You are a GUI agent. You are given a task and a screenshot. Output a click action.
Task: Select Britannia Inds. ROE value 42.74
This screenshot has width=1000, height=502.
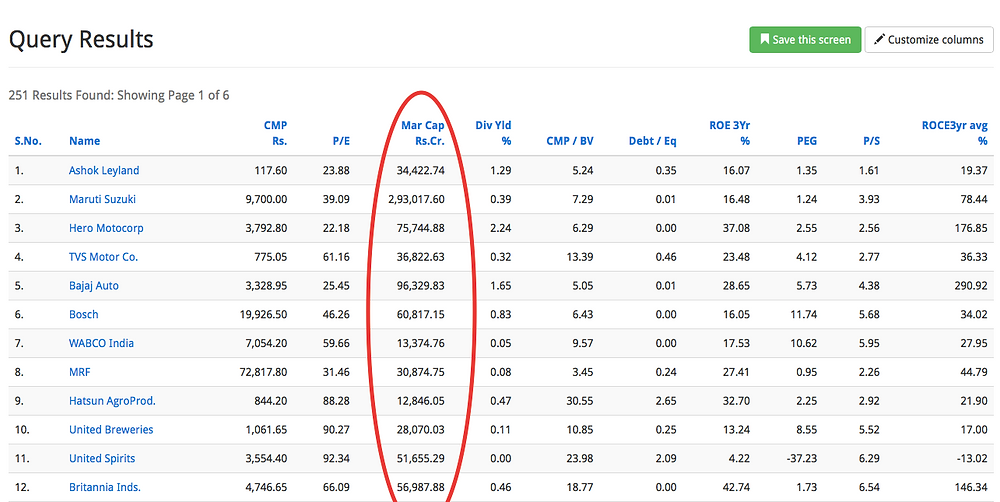click(x=737, y=487)
